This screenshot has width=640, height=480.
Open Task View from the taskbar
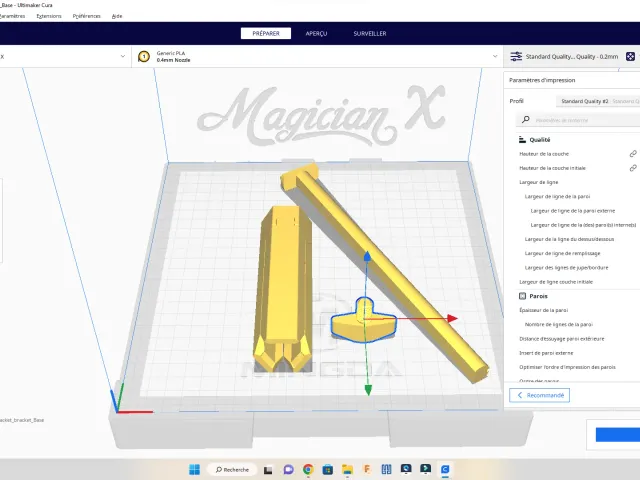[x=268, y=470]
